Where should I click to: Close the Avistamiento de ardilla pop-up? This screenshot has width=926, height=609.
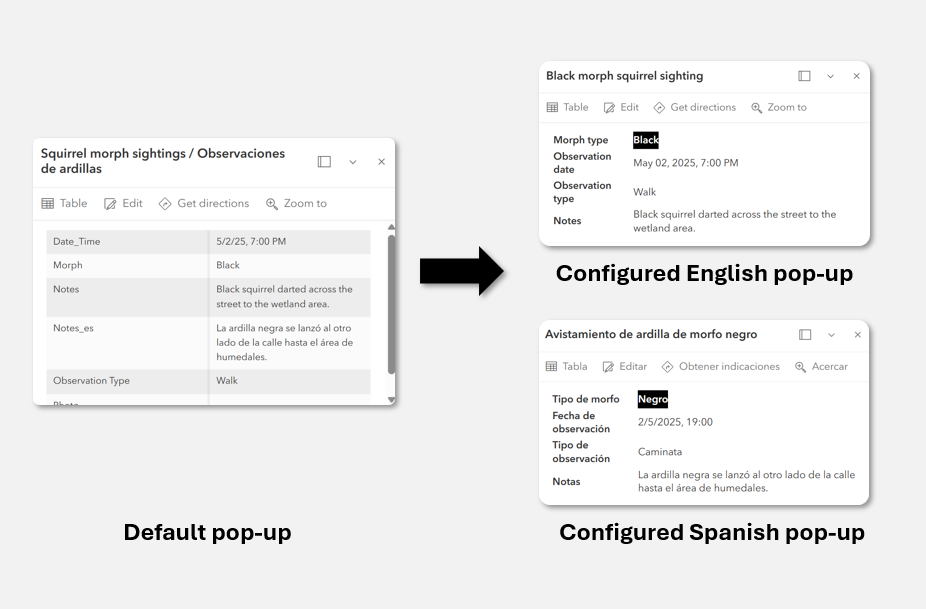(x=857, y=334)
